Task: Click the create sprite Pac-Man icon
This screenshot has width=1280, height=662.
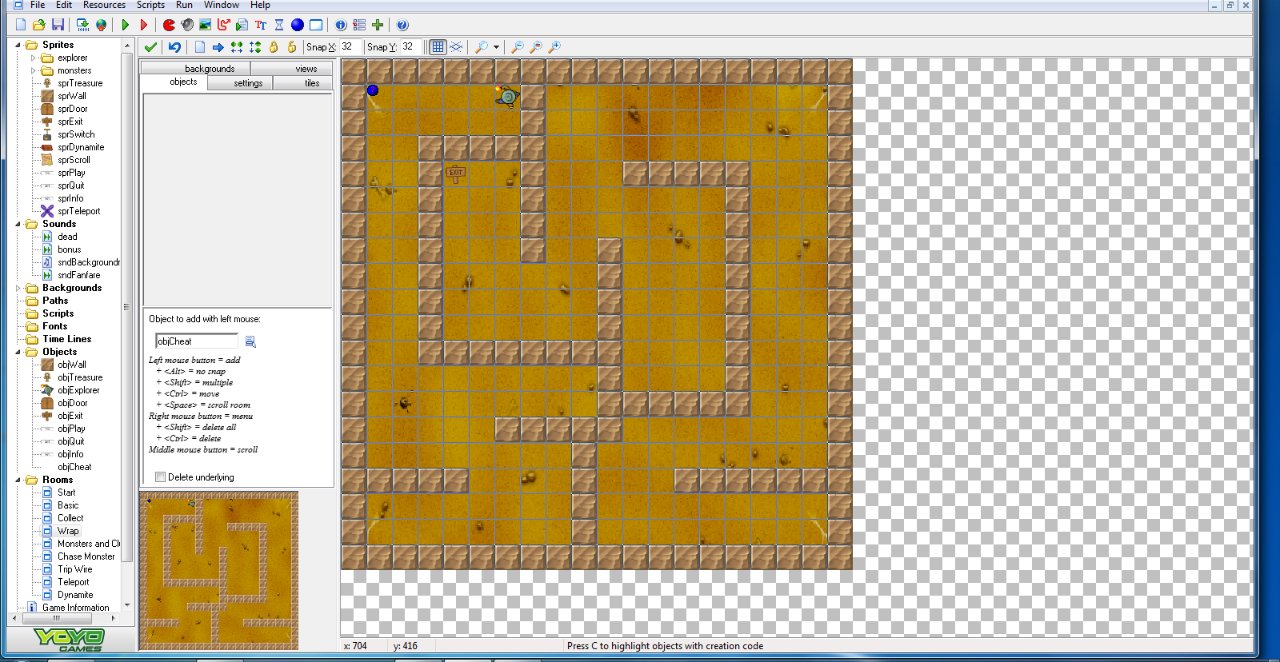Action: tap(168, 25)
